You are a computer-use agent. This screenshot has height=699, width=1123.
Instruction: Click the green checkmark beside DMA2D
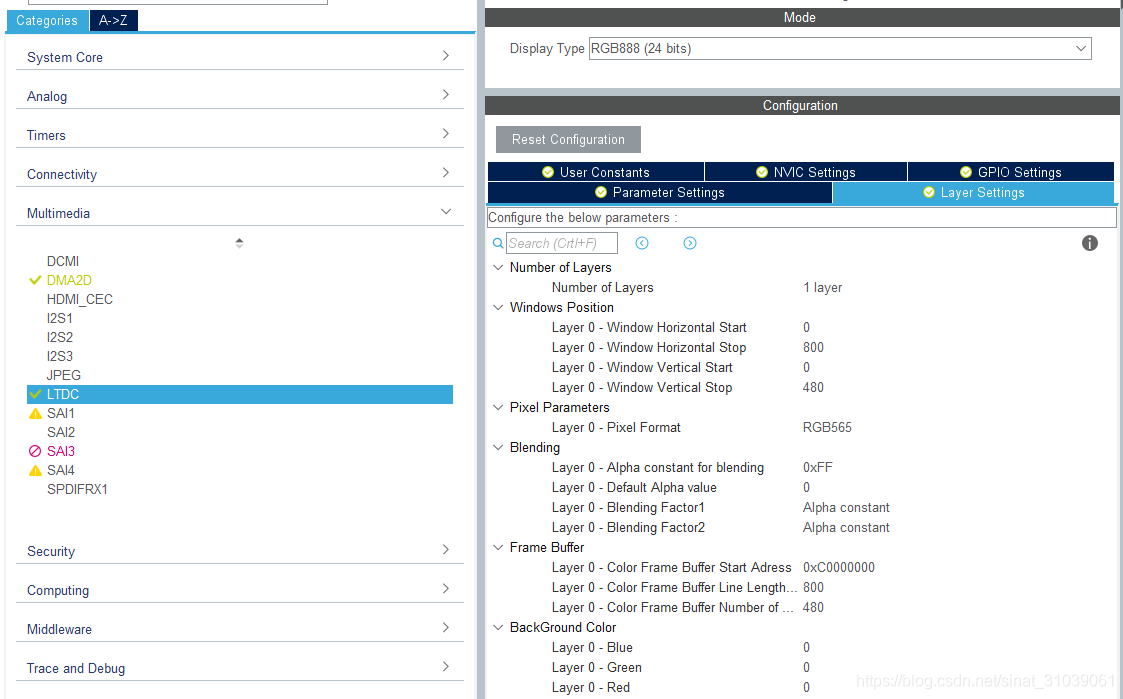[x=35, y=280]
